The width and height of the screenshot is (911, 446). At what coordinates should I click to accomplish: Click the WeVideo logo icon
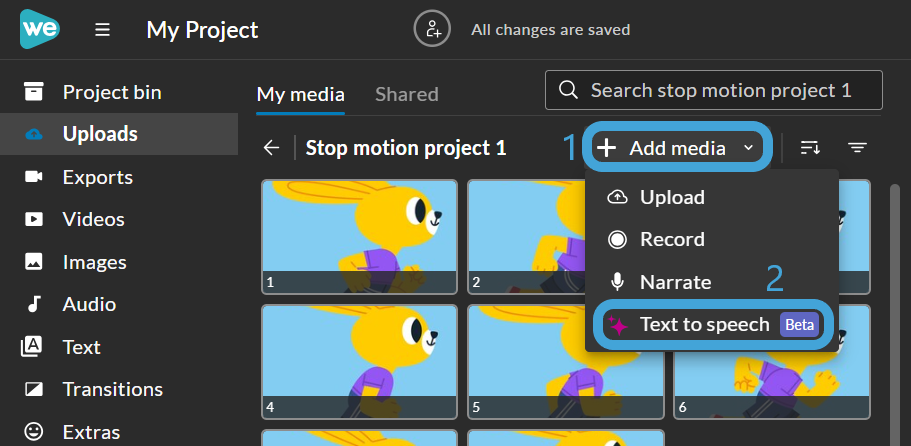40,29
